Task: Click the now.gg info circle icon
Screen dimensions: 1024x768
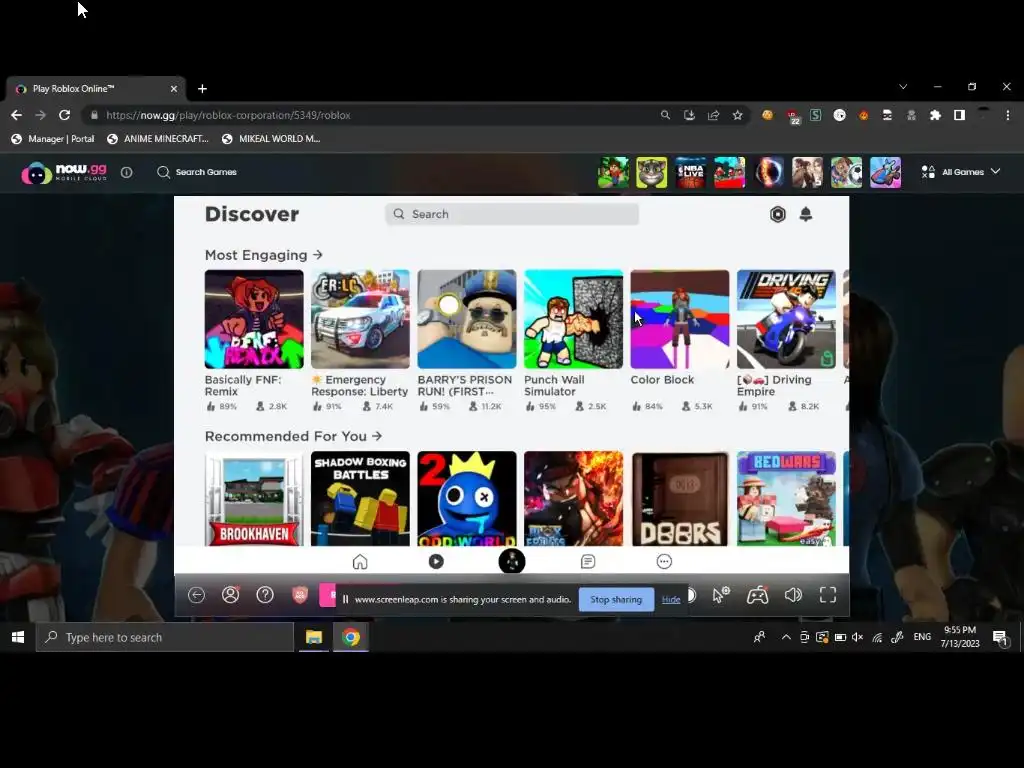Action: [x=127, y=172]
